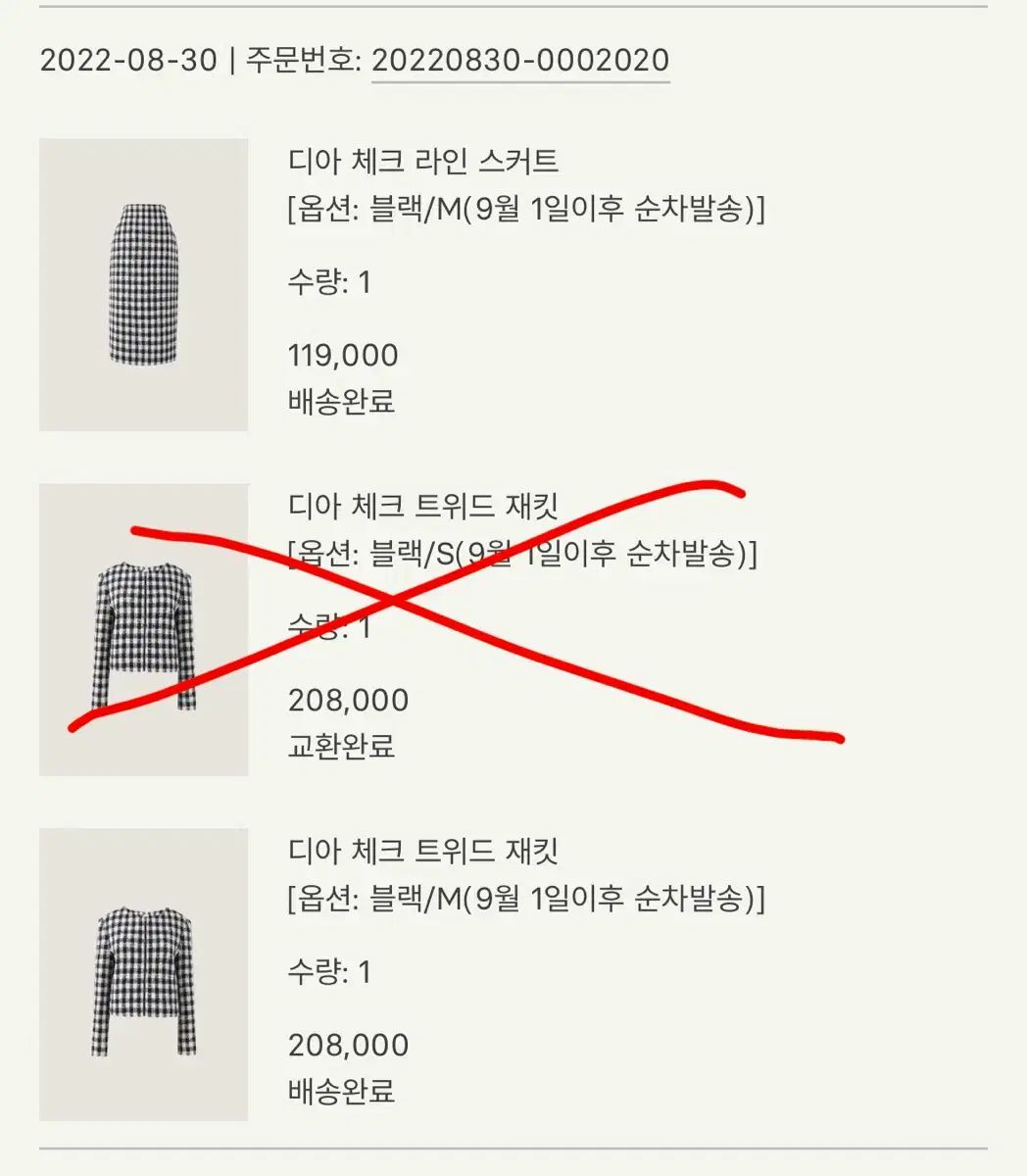
Task: Click the quantity text of the 블랙/M jacket
Action: coord(329,971)
